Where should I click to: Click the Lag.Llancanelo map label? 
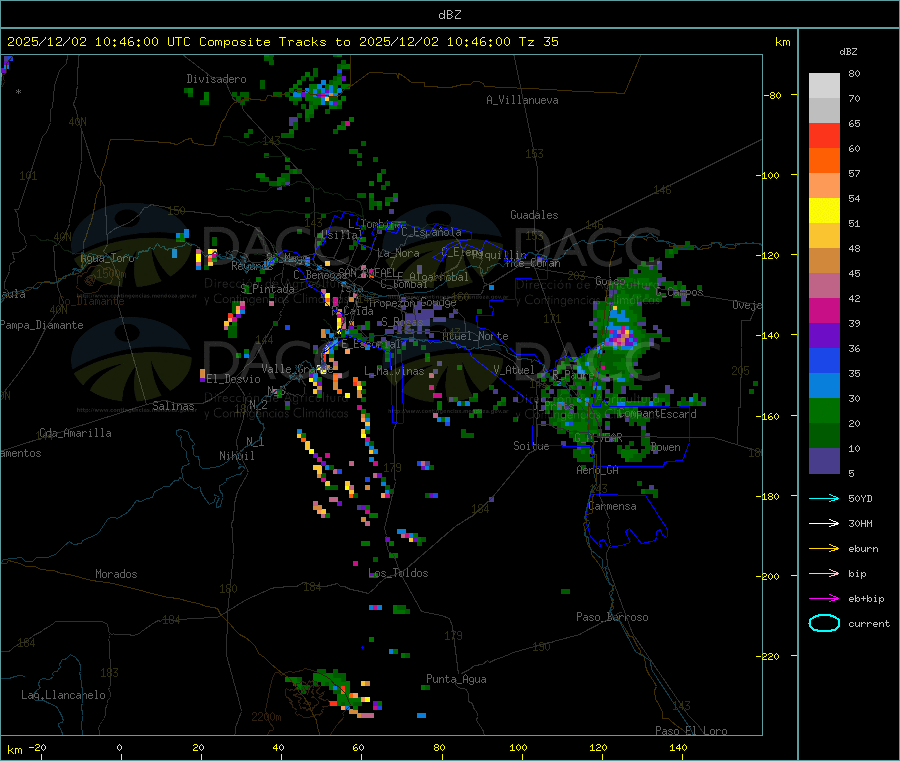point(63,695)
